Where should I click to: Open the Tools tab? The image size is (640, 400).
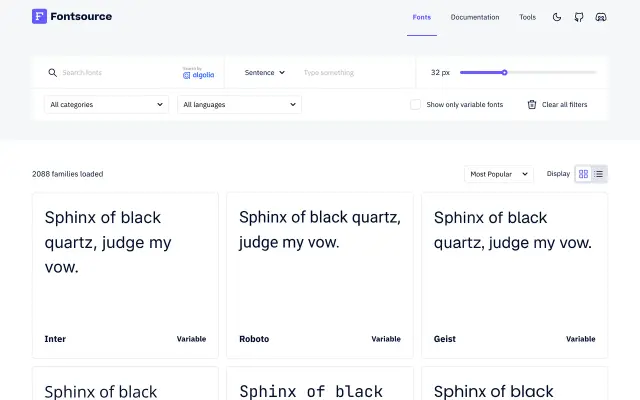[527, 17]
